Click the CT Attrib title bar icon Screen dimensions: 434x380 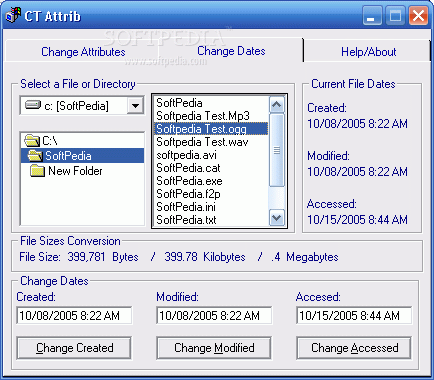[x=13, y=16]
